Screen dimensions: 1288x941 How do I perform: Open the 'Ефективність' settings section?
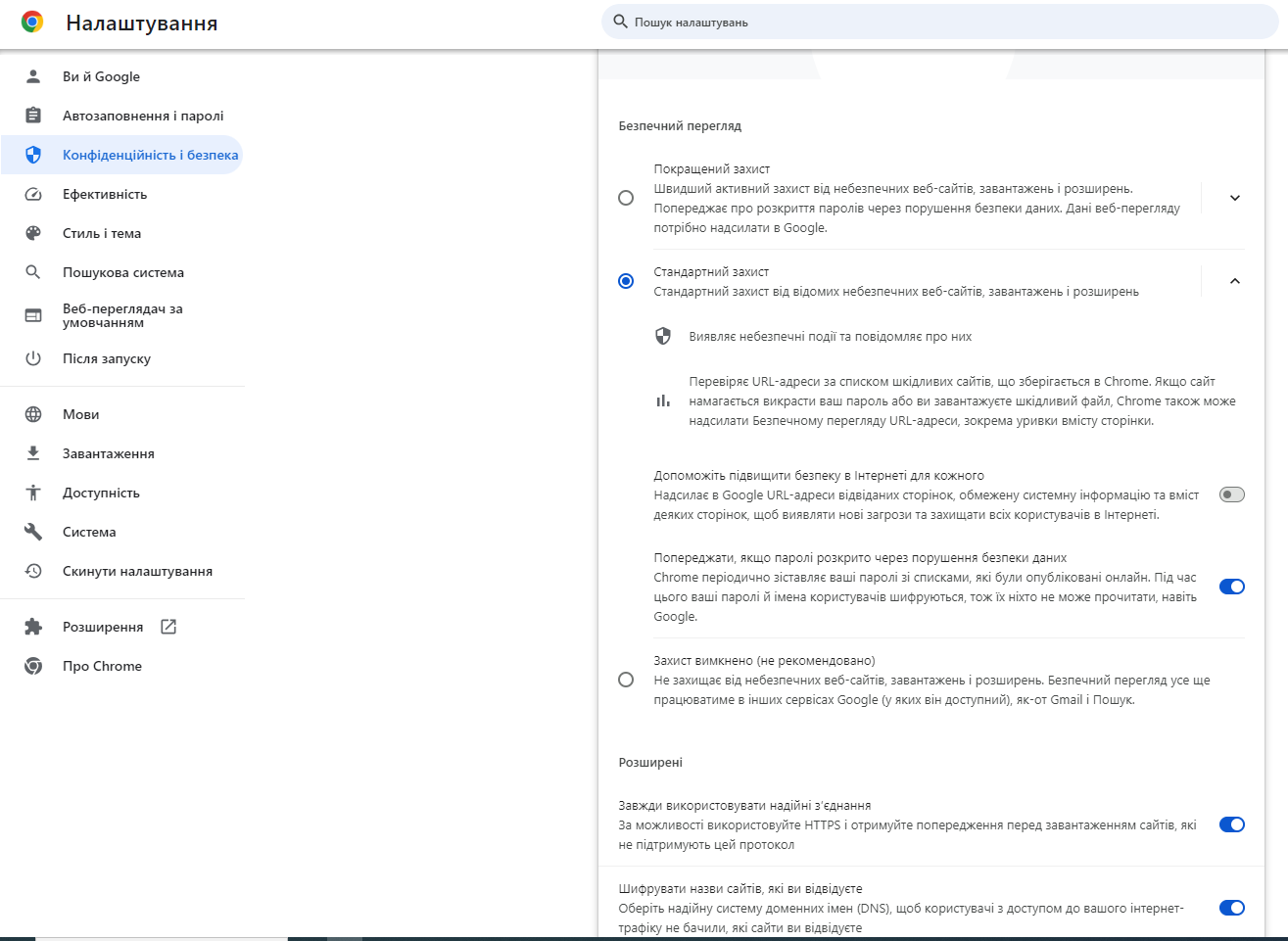click(105, 194)
